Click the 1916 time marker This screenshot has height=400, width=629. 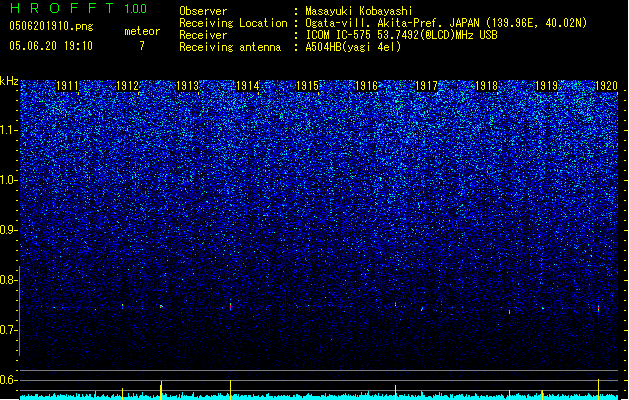tap(367, 86)
